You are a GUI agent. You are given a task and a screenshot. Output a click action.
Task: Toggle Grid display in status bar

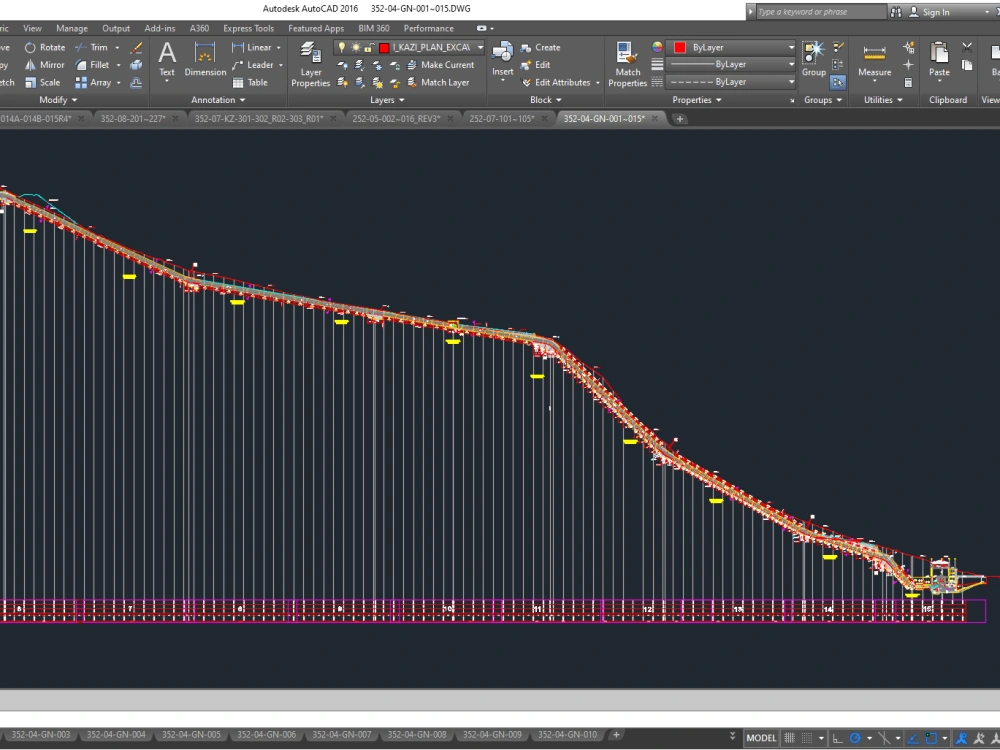point(789,737)
